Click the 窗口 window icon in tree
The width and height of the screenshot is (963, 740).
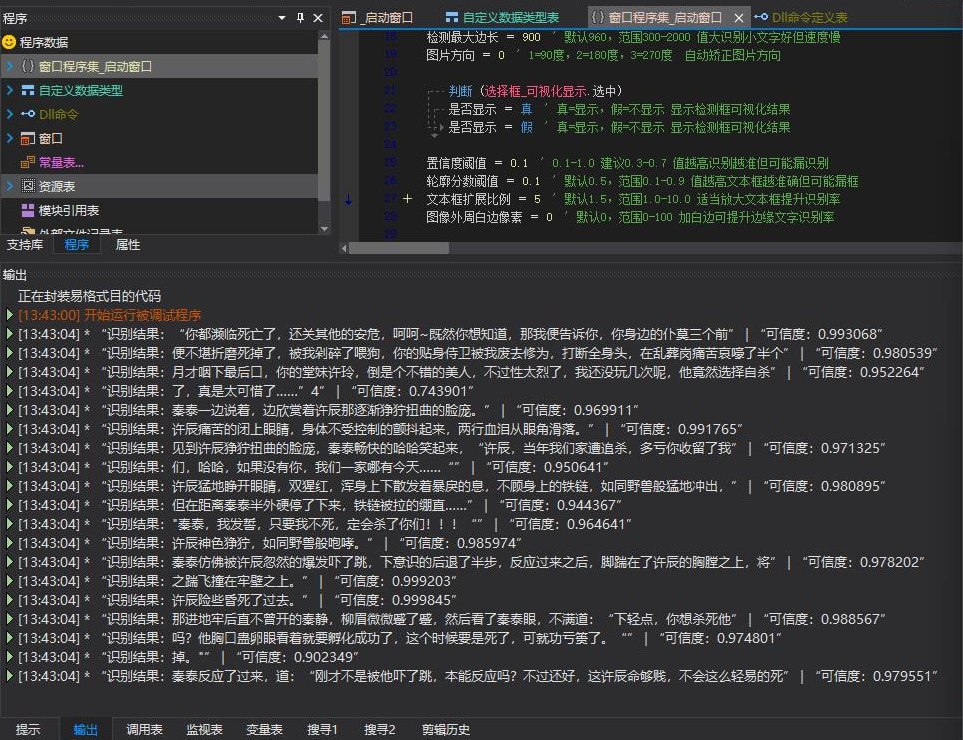[27, 138]
